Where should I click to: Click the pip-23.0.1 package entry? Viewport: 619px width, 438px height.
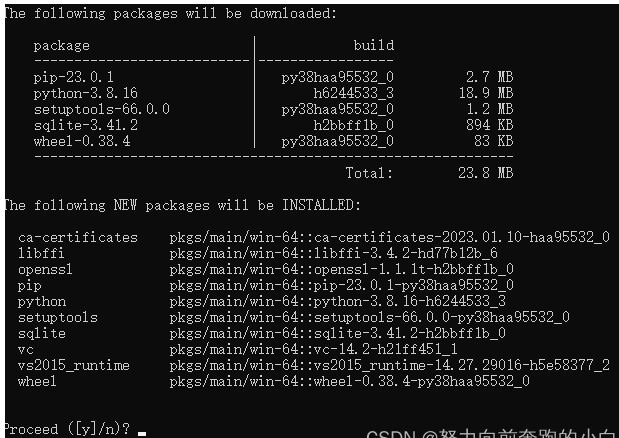pos(73,77)
